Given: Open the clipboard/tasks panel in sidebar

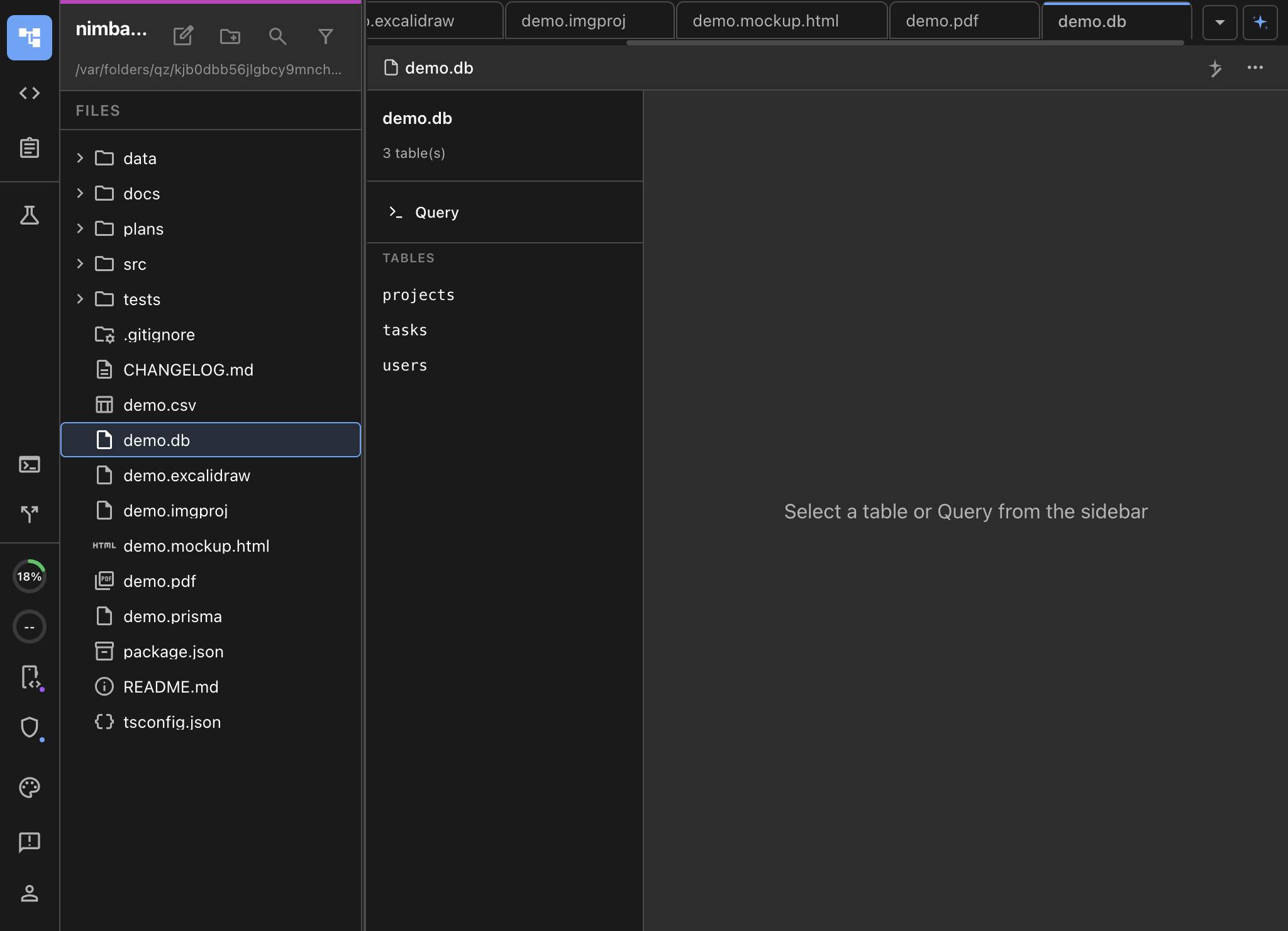Looking at the screenshot, I should point(29,148).
